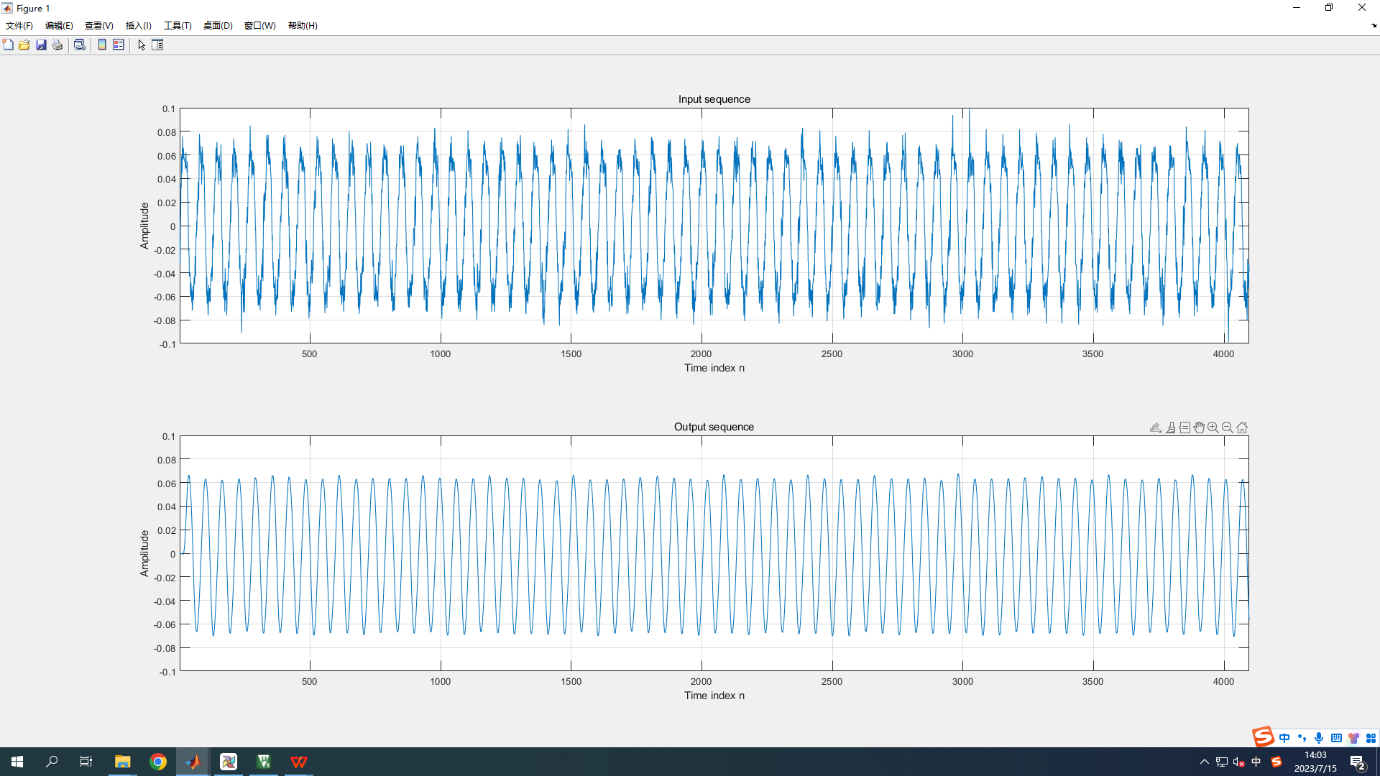The image size is (1380, 776).
Task: Open the 文件(F) menu
Action: click(19, 25)
